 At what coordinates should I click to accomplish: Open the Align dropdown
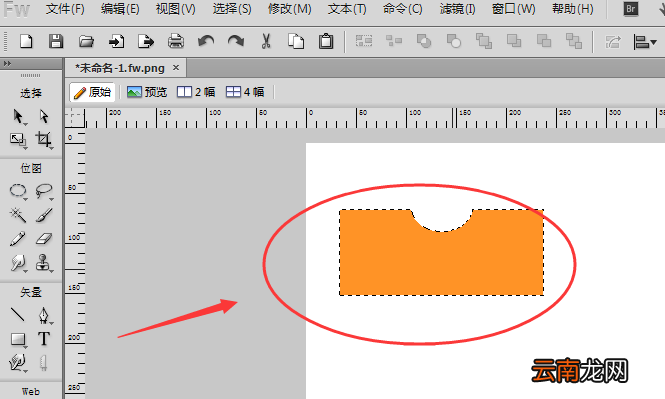(x=645, y=42)
